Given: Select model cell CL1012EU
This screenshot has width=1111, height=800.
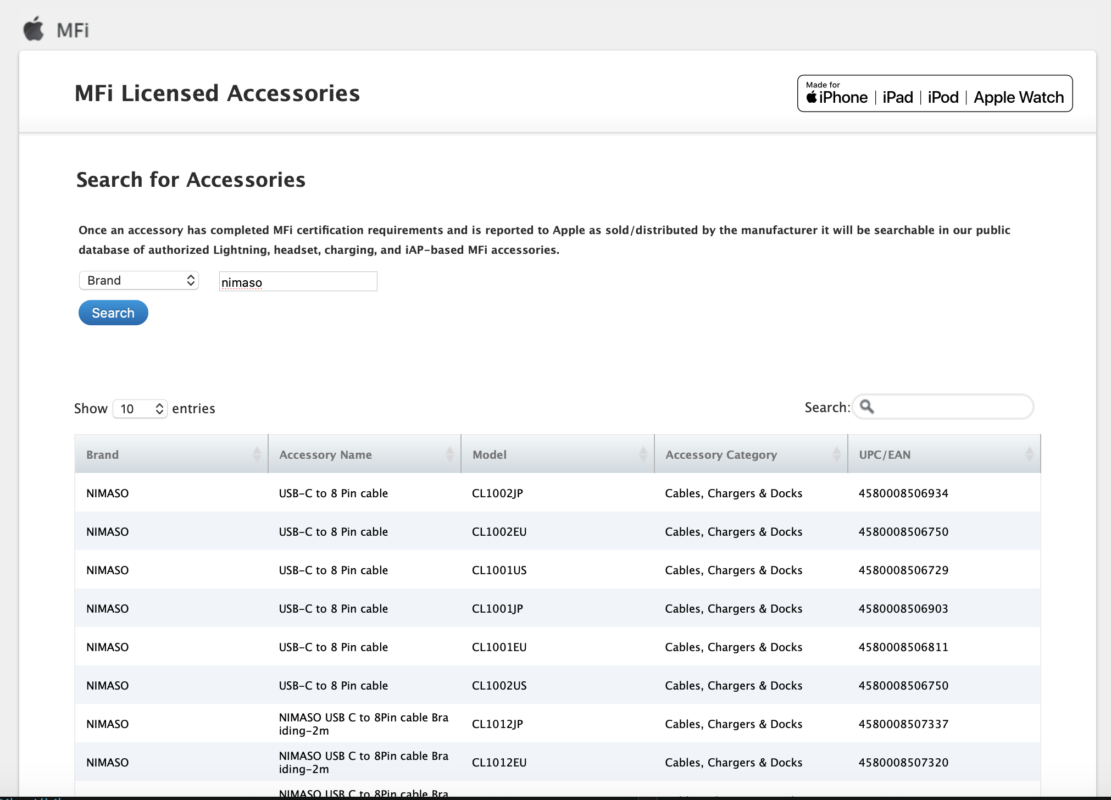Looking at the screenshot, I should pyautogui.click(x=499, y=762).
